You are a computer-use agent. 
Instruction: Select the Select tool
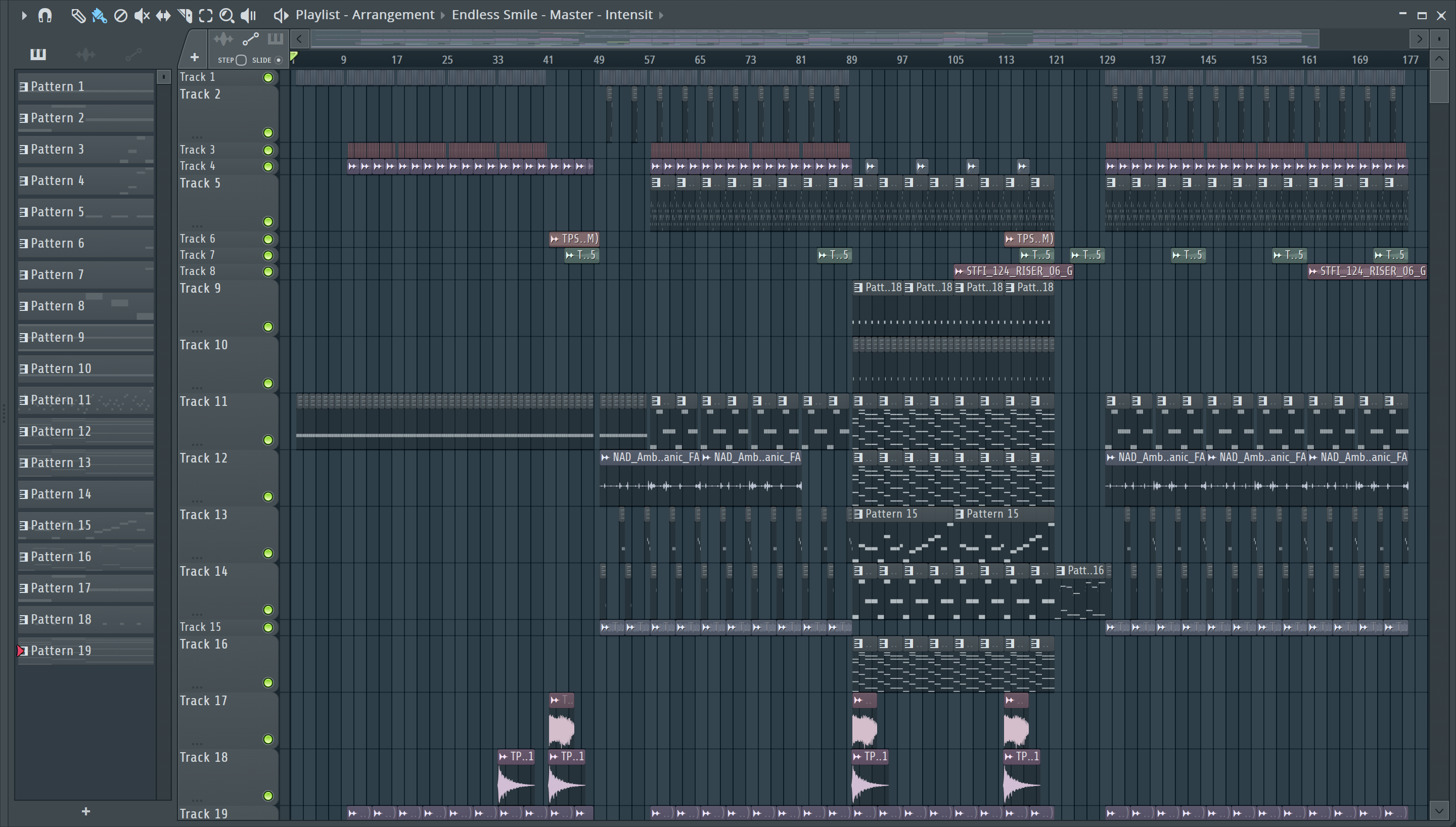tap(206, 15)
